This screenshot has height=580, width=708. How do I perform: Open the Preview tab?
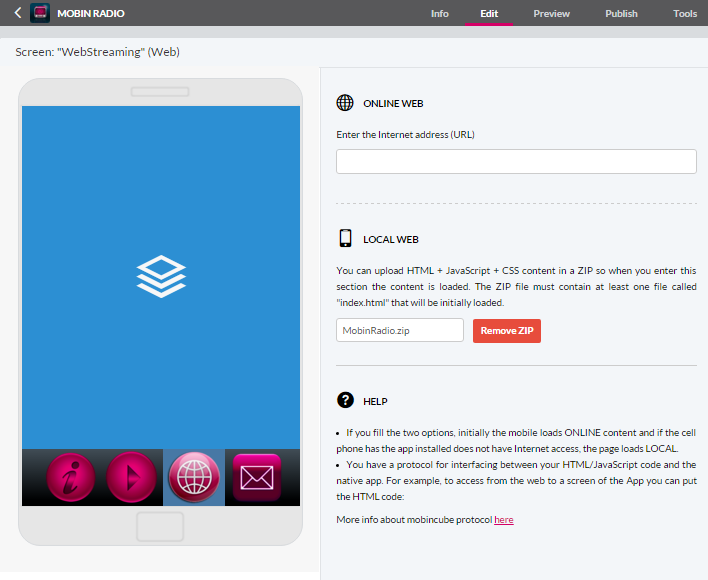551,14
